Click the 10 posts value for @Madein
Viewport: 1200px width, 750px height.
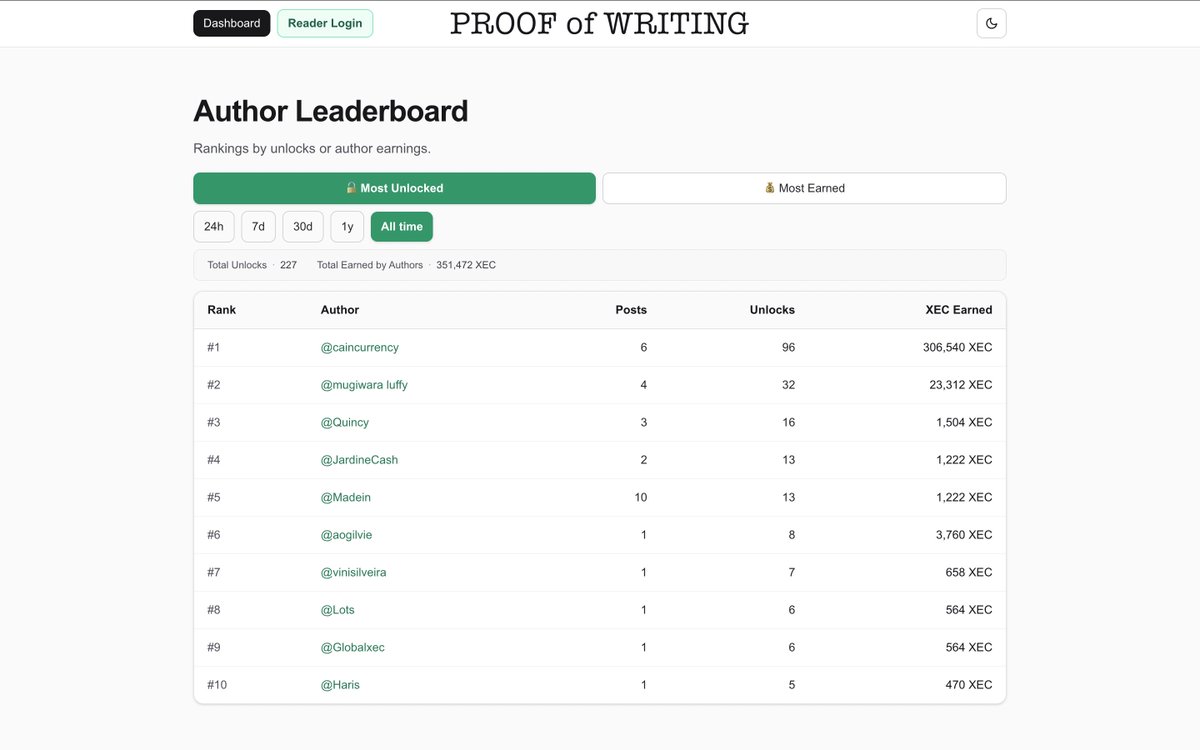(640, 497)
